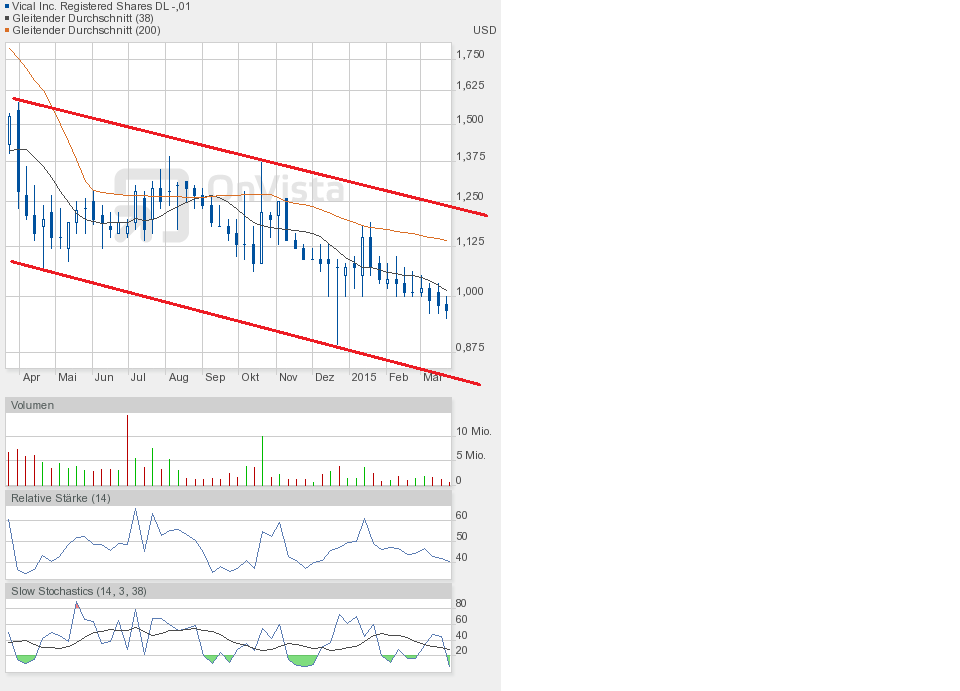
Task: Select the Okt label on the time axis
Action: tap(250, 377)
